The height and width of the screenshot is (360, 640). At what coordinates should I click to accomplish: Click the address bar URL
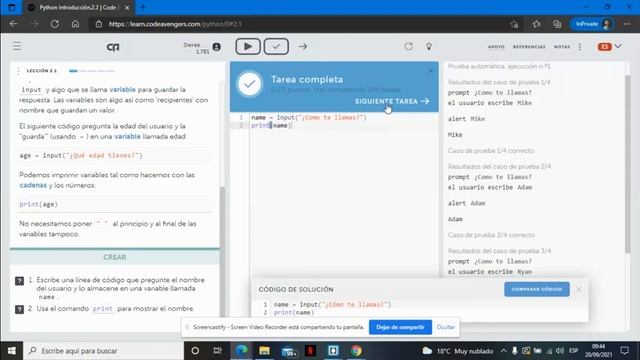(x=176, y=24)
